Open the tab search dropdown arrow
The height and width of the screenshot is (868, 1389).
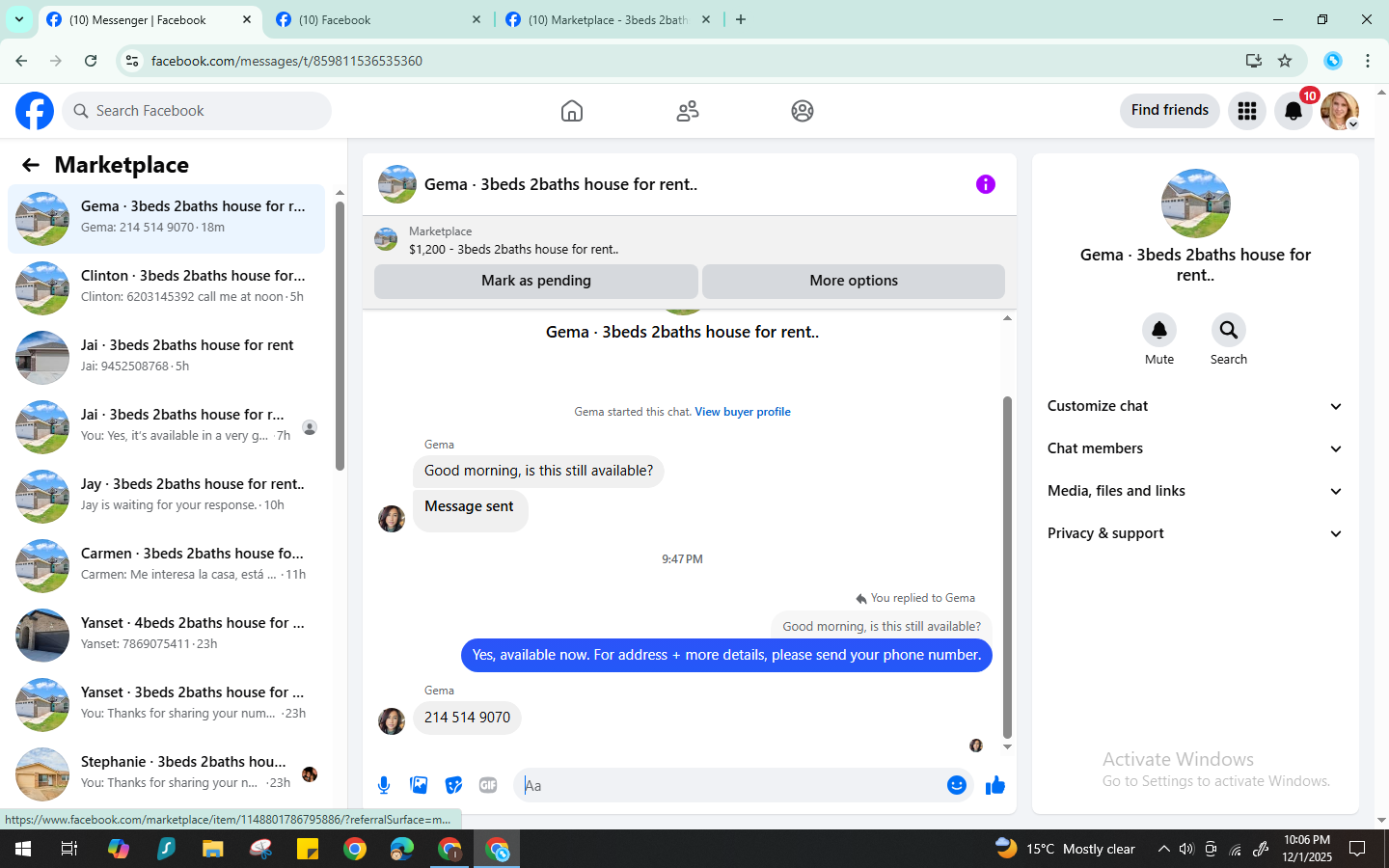(x=19, y=19)
